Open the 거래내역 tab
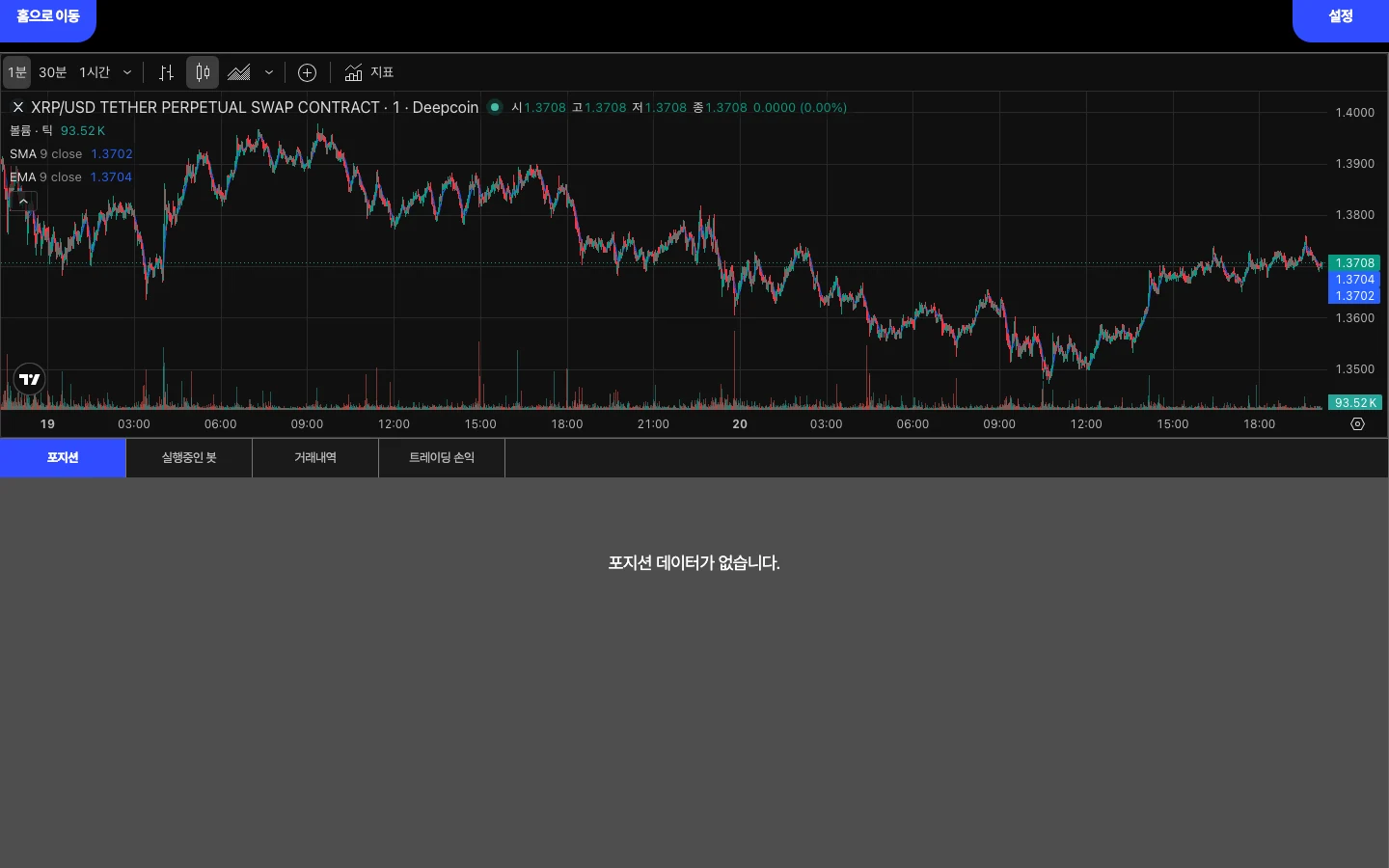 (315, 458)
